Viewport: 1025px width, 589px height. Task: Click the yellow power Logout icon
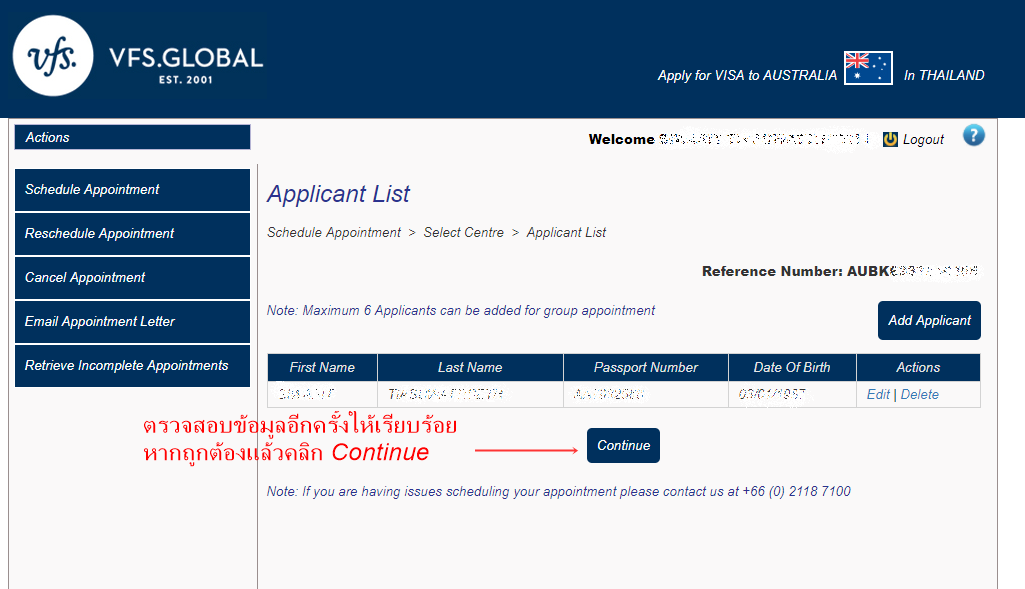(890, 140)
